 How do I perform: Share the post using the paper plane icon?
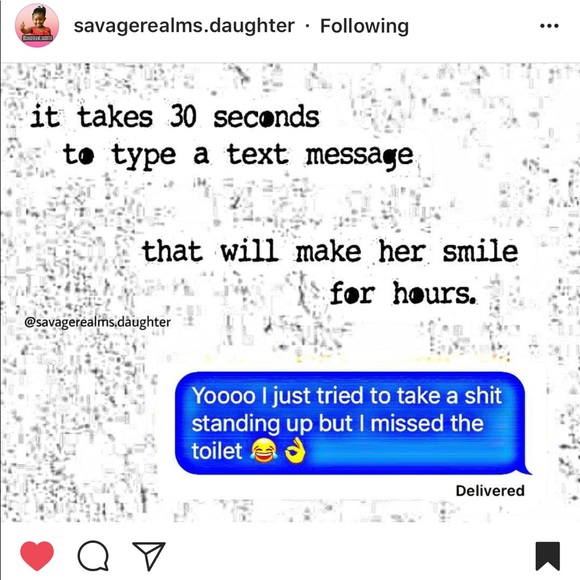coord(149,556)
